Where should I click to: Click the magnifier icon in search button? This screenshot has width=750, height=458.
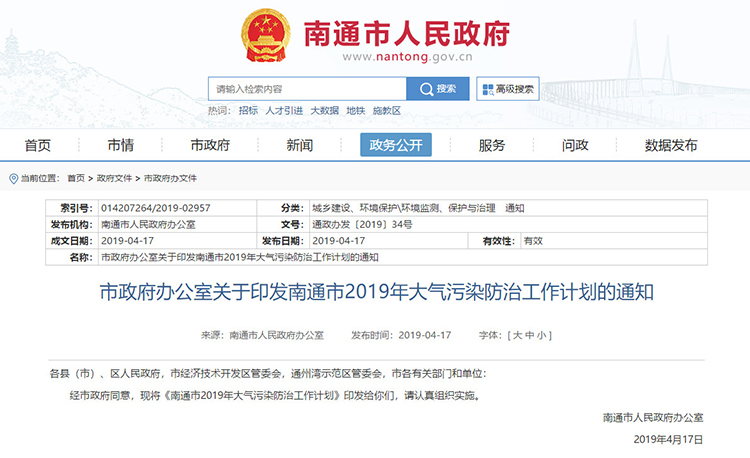coord(425,89)
